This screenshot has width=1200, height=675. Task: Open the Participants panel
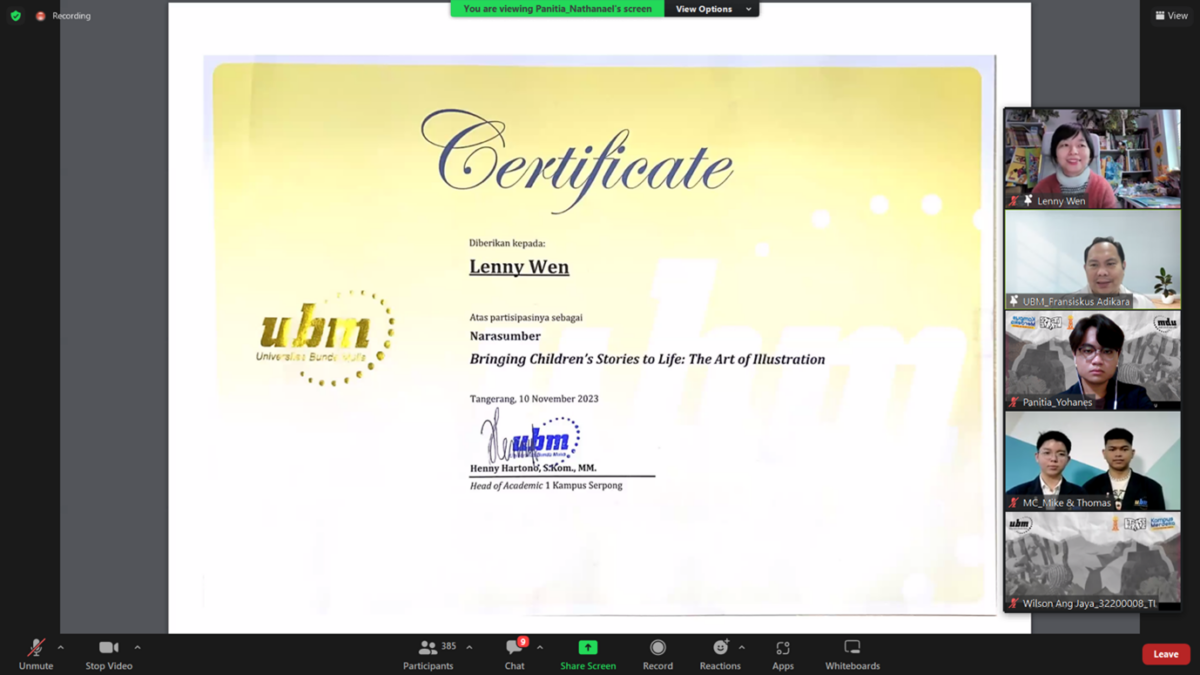pos(428,655)
